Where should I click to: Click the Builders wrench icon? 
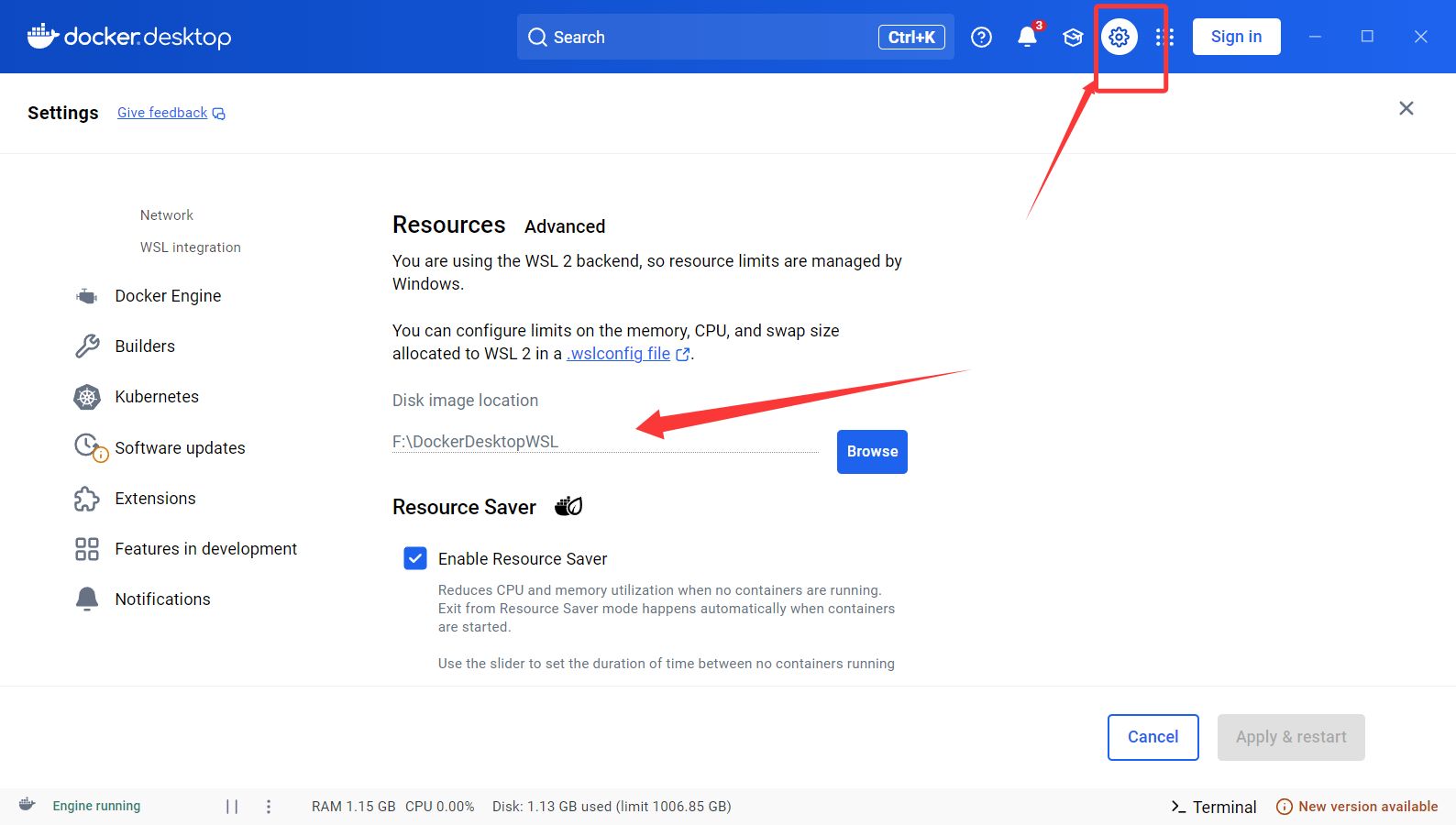[87, 346]
